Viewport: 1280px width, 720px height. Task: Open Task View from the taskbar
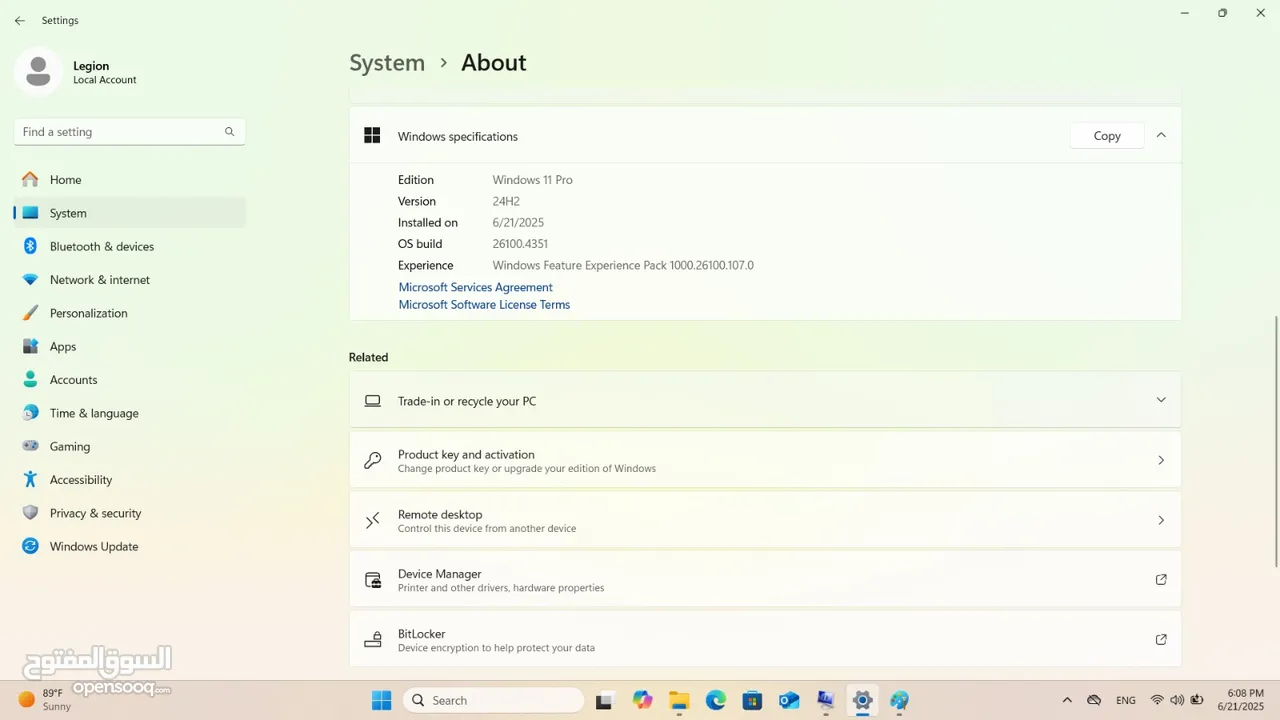tap(604, 701)
